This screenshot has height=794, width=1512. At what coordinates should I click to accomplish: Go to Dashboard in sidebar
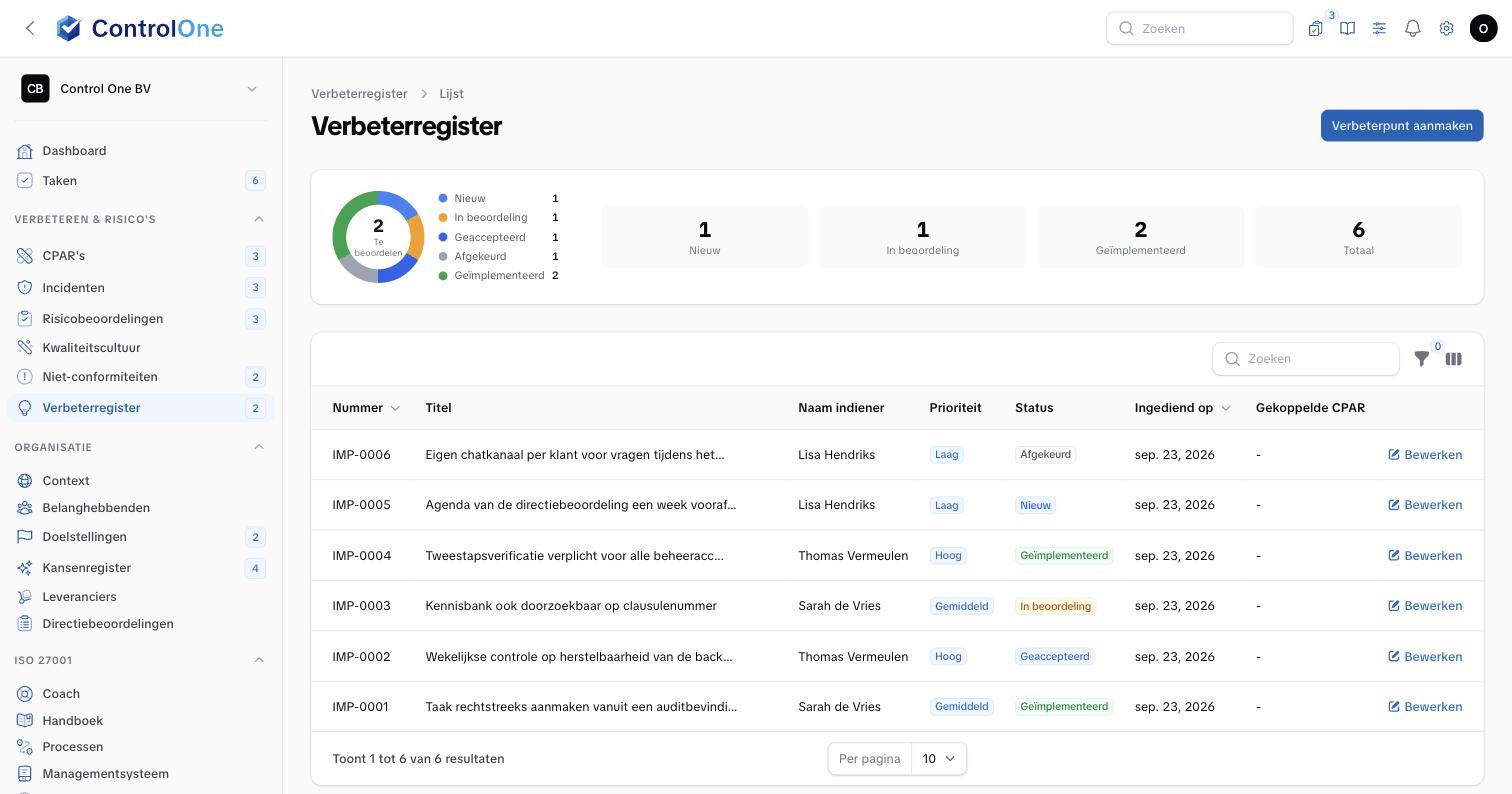click(x=140, y=151)
